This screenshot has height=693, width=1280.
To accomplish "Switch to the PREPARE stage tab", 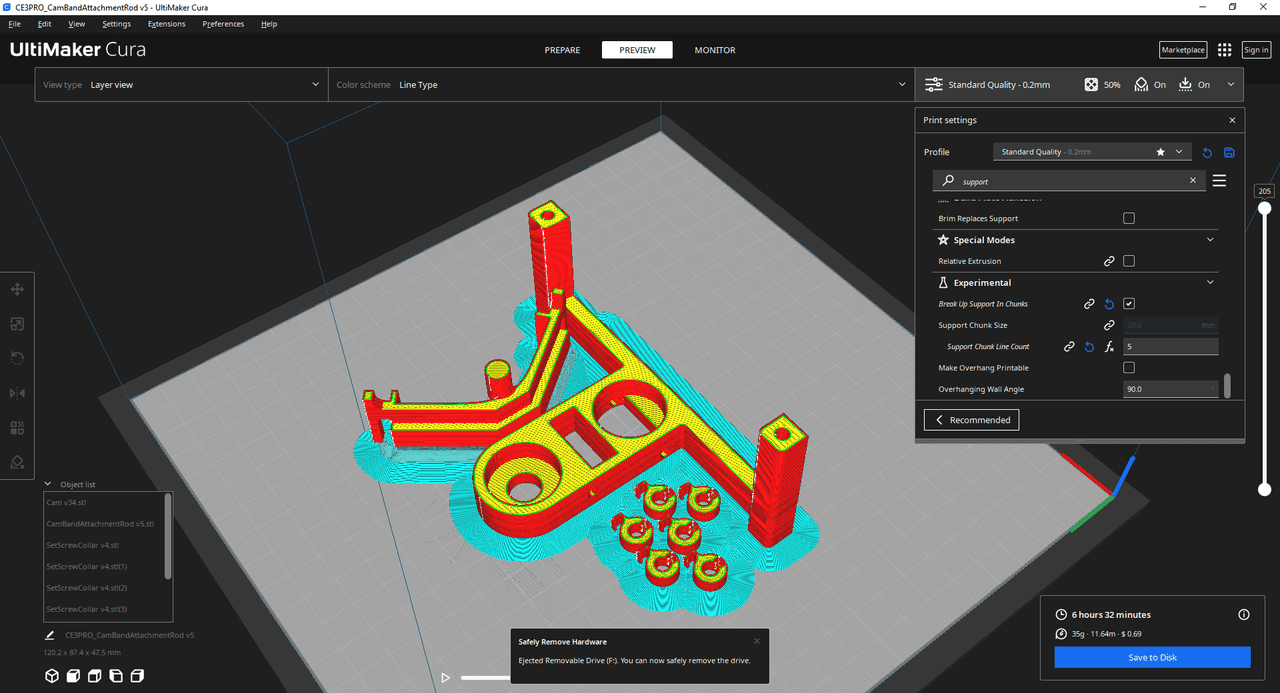I will 562,50.
